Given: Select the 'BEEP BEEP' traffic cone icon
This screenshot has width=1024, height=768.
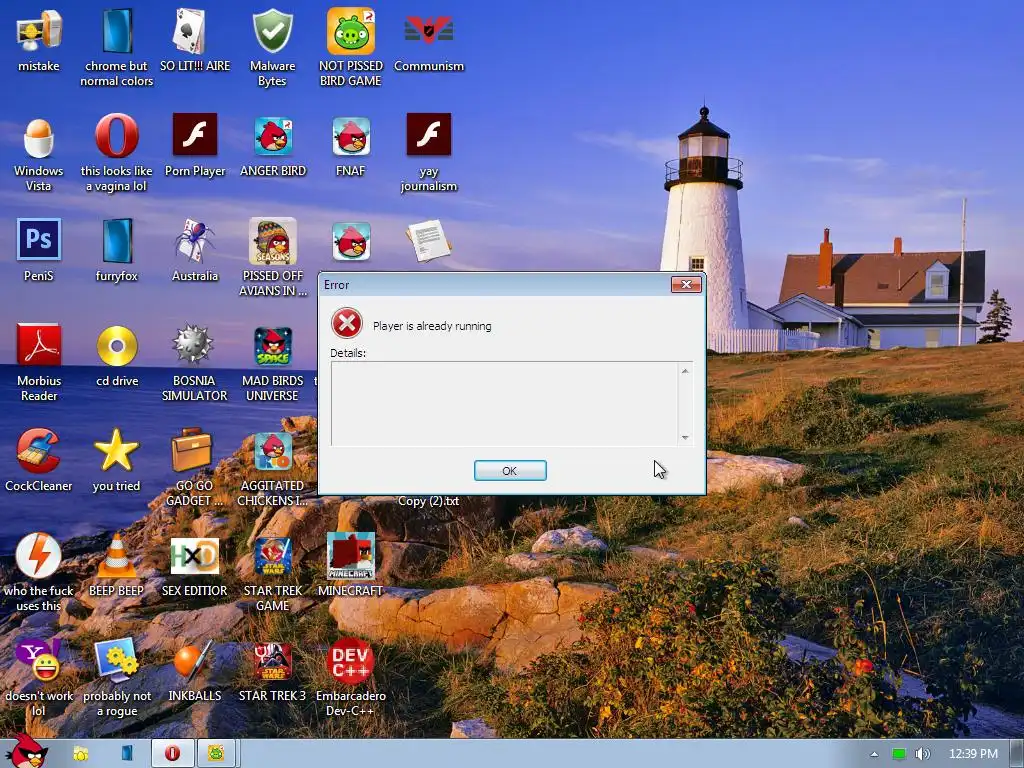Looking at the screenshot, I should [x=117, y=556].
